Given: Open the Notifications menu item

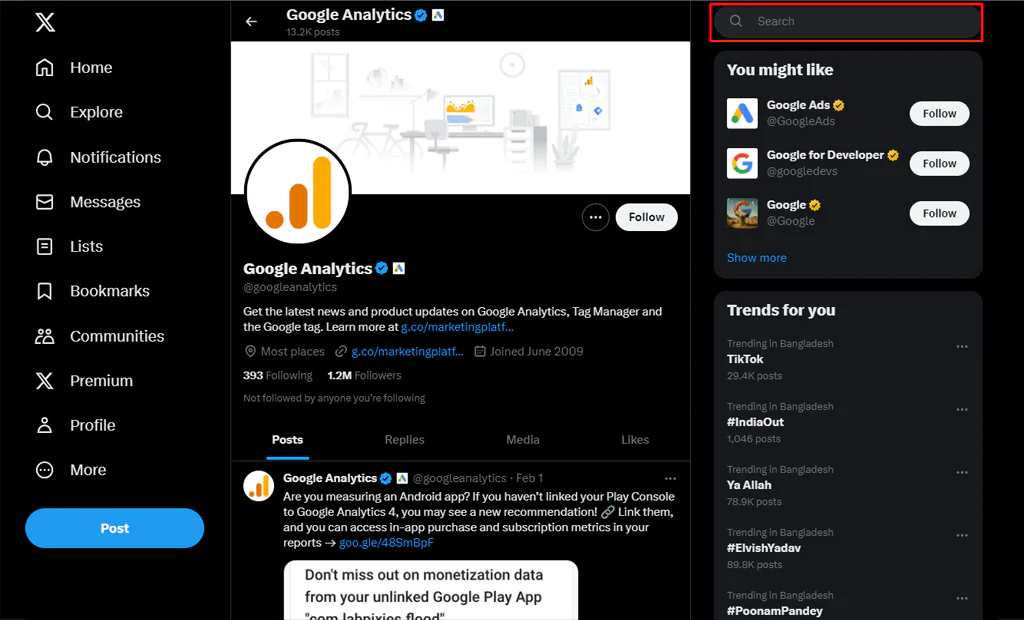Looking at the screenshot, I should 99,157.
